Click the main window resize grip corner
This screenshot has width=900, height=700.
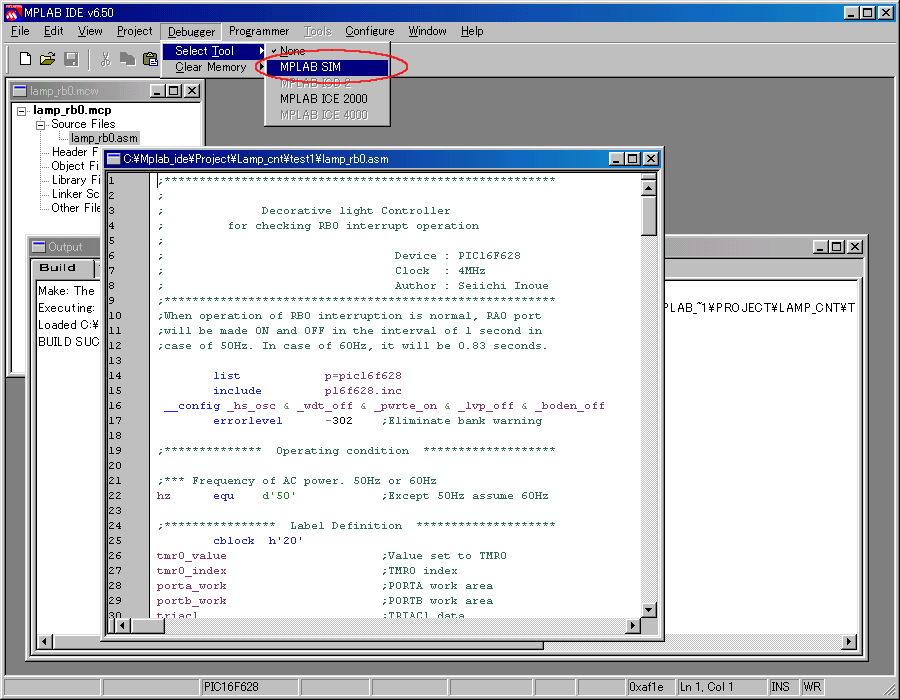(x=890, y=689)
